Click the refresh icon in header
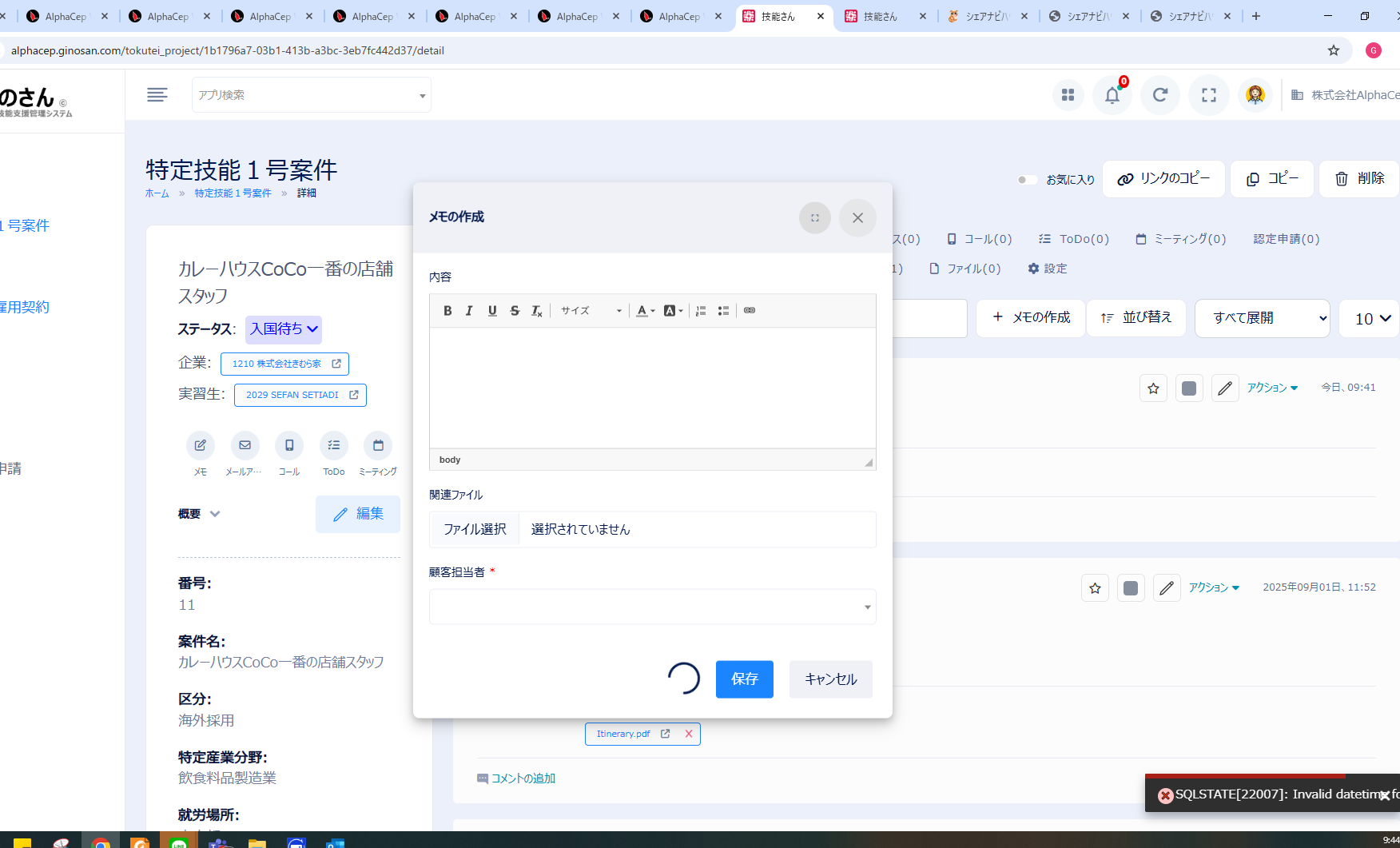 click(1160, 95)
